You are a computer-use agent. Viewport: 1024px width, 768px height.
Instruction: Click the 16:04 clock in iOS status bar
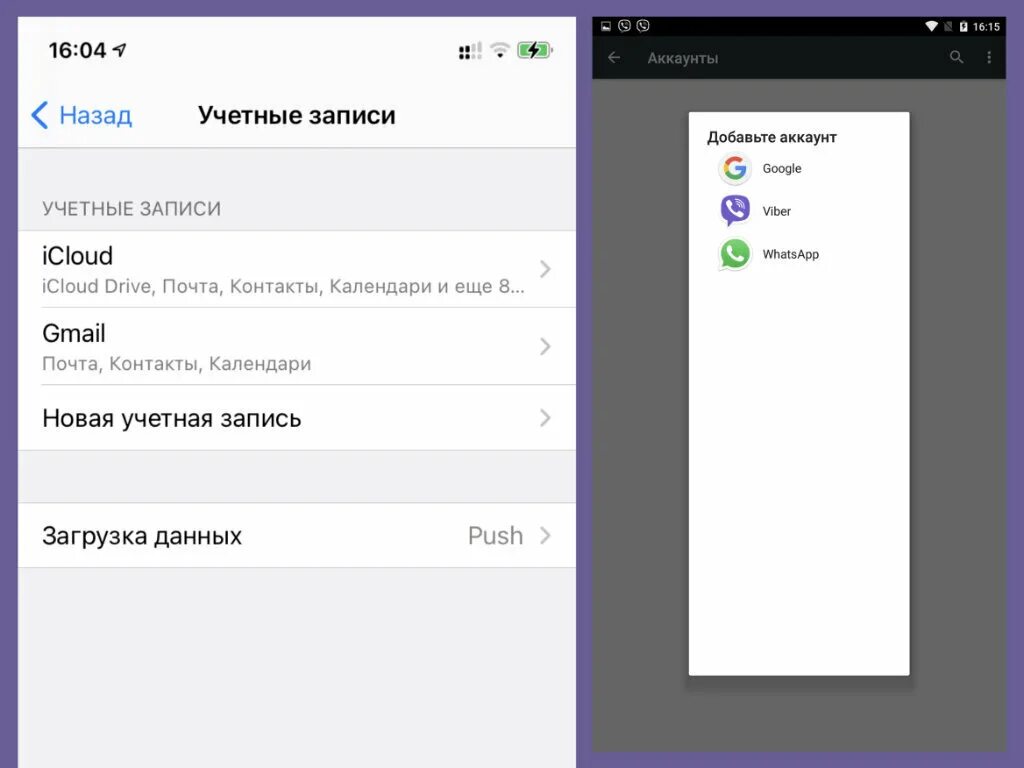pos(77,50)
